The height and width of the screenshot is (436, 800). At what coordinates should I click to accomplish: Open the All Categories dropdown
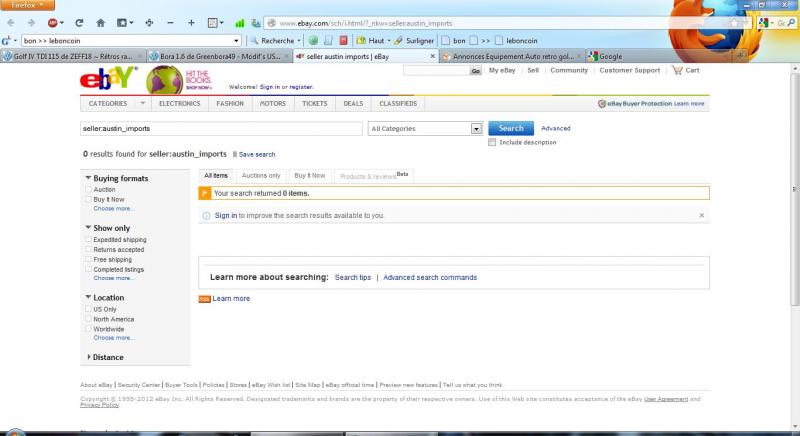425,129
